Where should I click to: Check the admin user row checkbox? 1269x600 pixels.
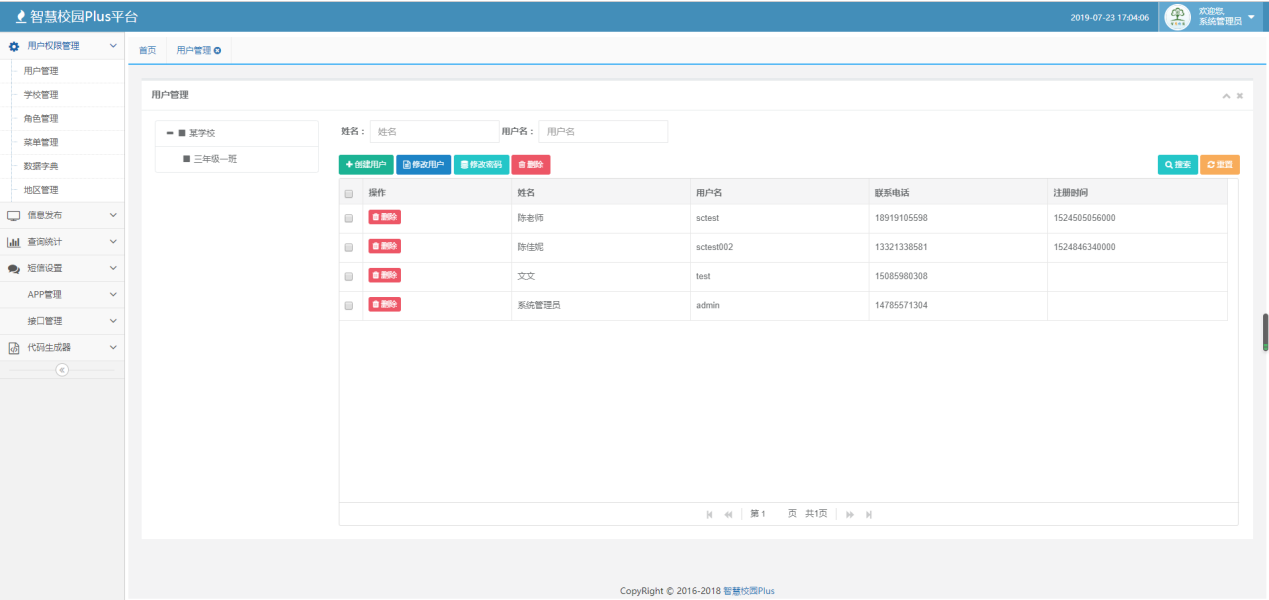(349, 305)
